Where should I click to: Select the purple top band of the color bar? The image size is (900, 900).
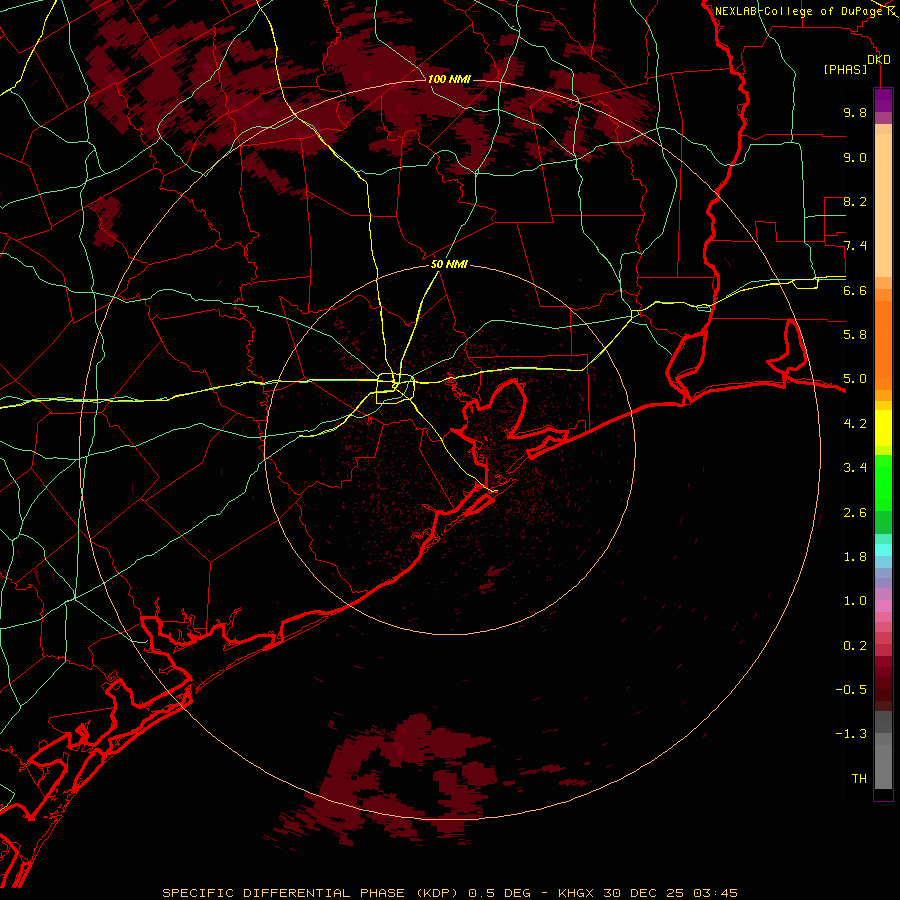click(883, 100)
